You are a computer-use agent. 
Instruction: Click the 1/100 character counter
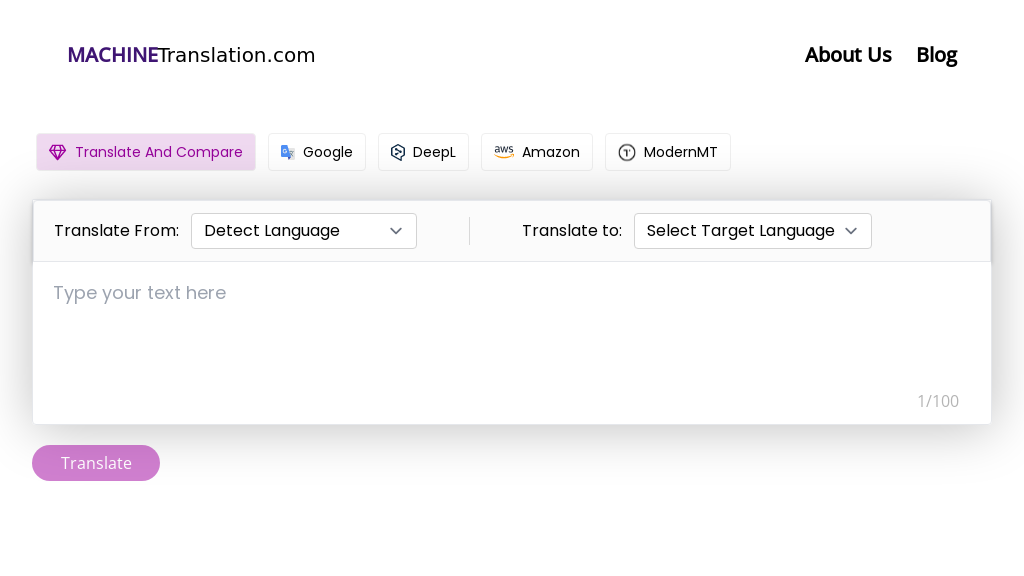[x=938, y=401]
